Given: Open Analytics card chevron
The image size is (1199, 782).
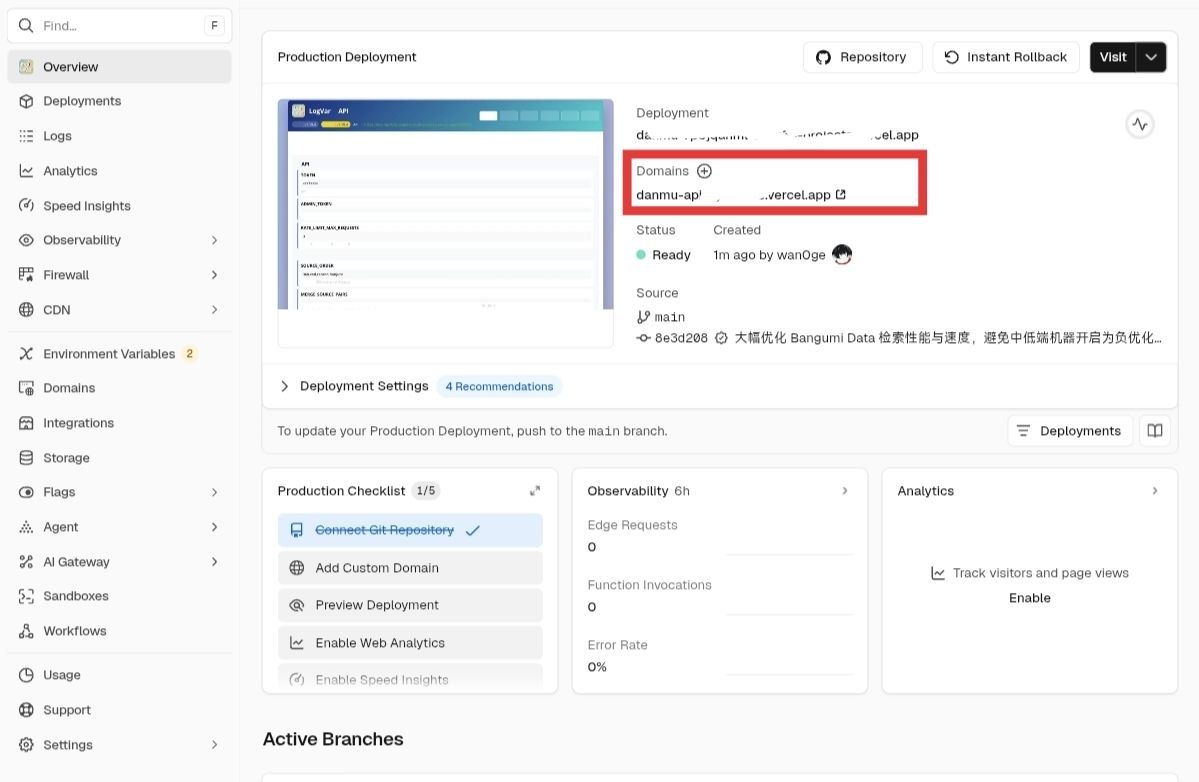Looking at the screenshot, I should (1155, 491).
